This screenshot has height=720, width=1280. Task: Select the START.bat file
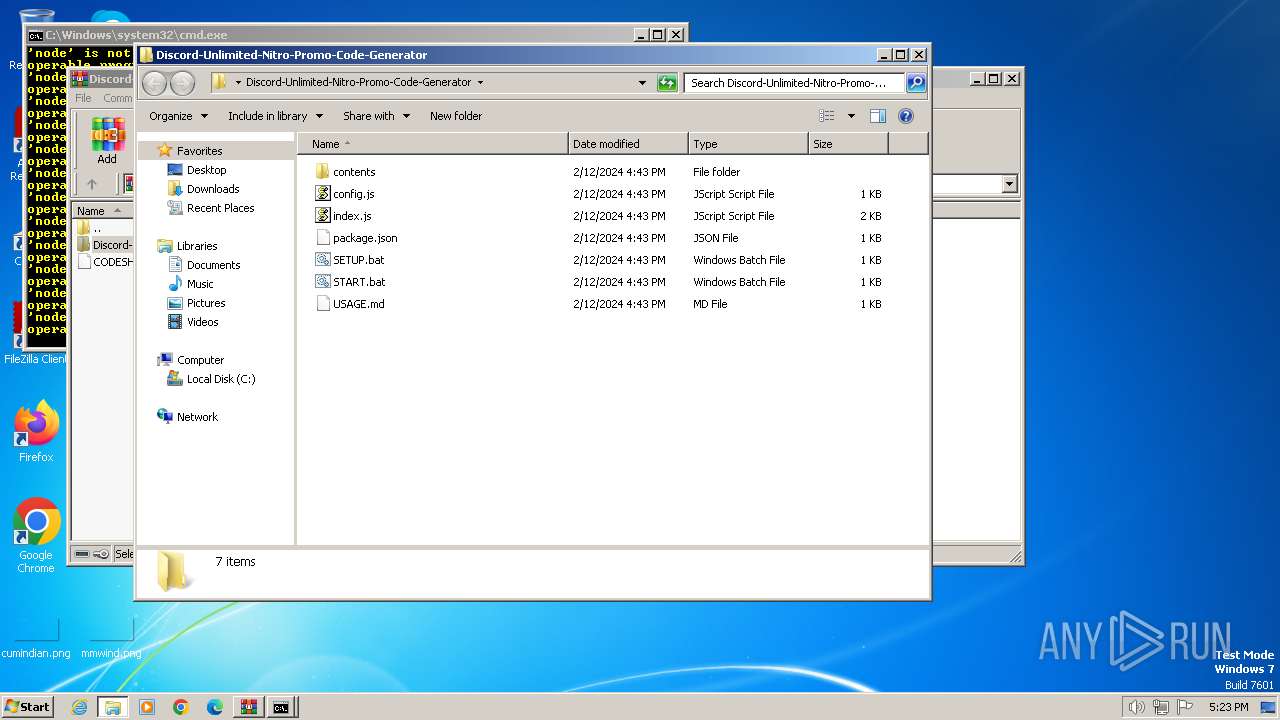click(359, 282)
